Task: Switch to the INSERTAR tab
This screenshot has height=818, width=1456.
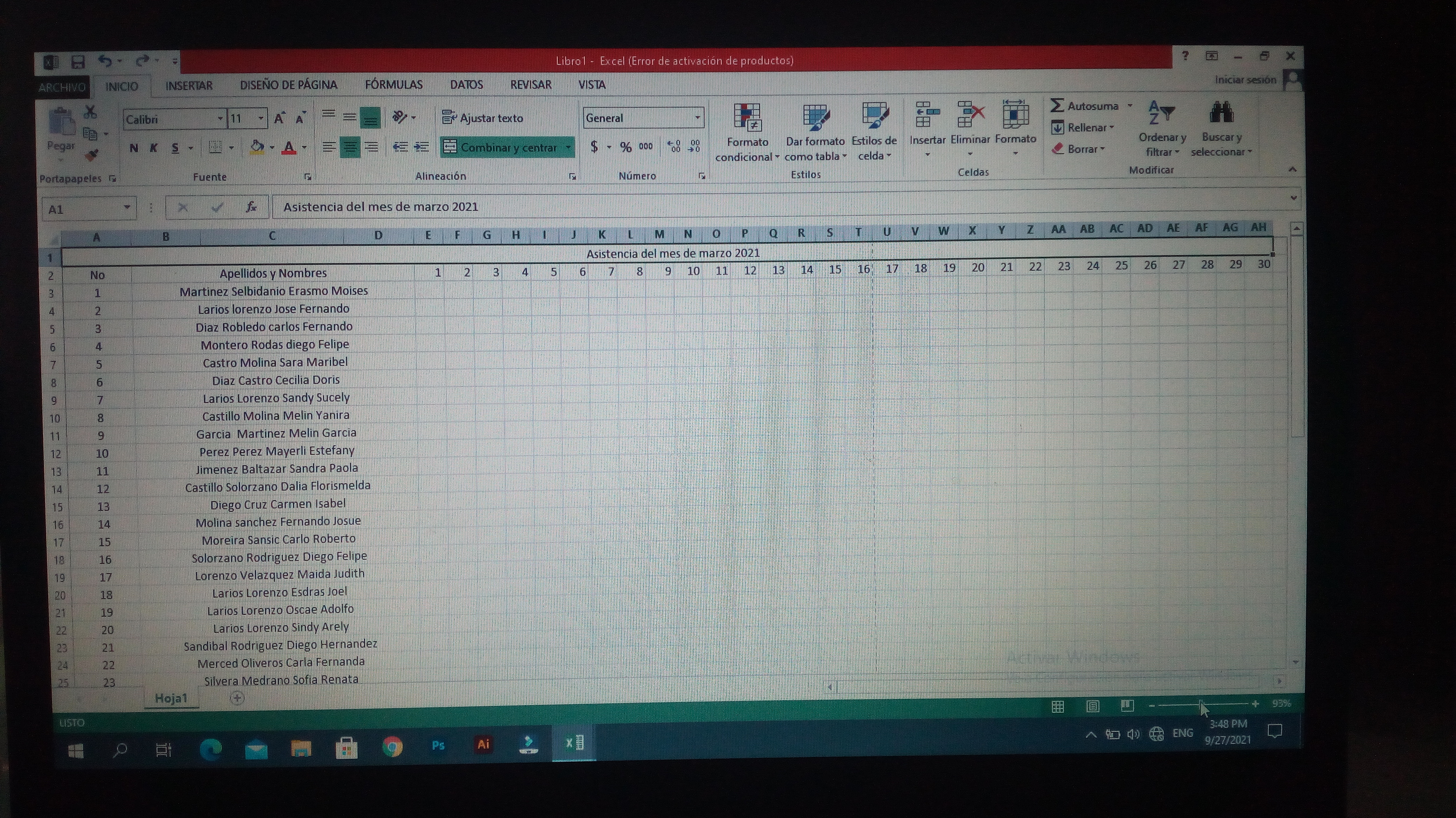Action: [189, 85]
